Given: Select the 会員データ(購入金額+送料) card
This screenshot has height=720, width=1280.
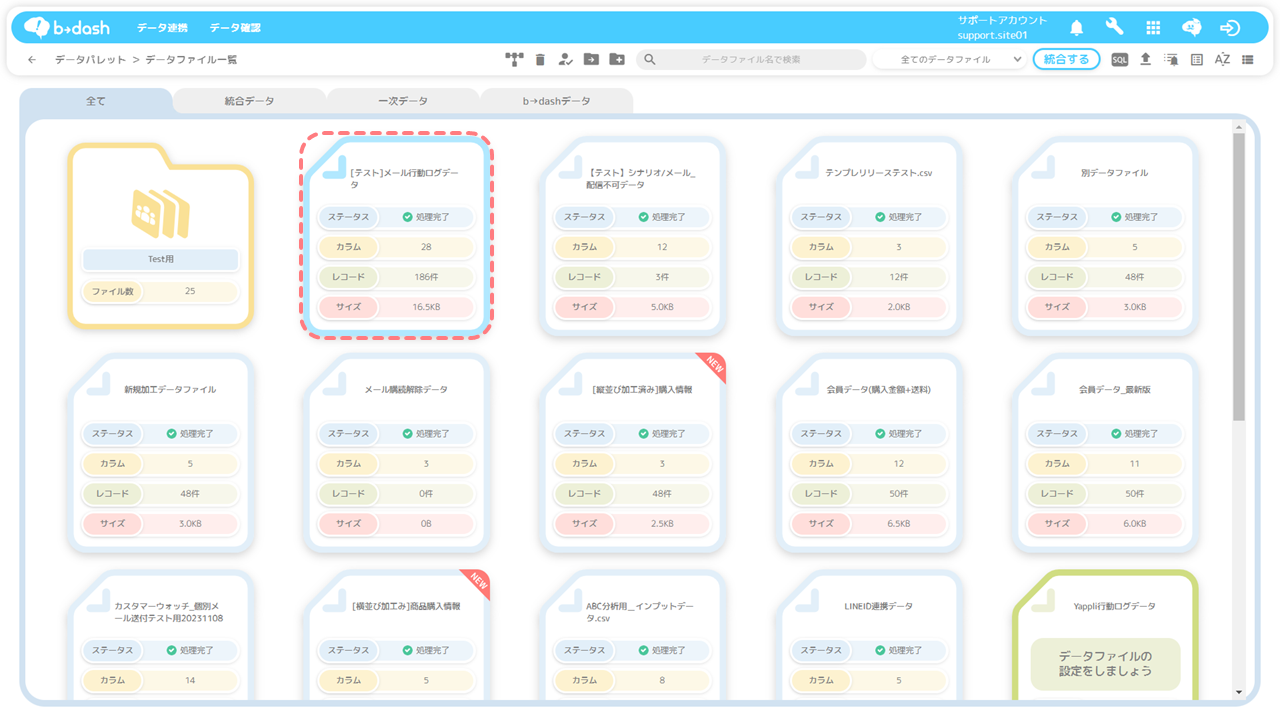Looking at the screenshot, I should [868, 453].
